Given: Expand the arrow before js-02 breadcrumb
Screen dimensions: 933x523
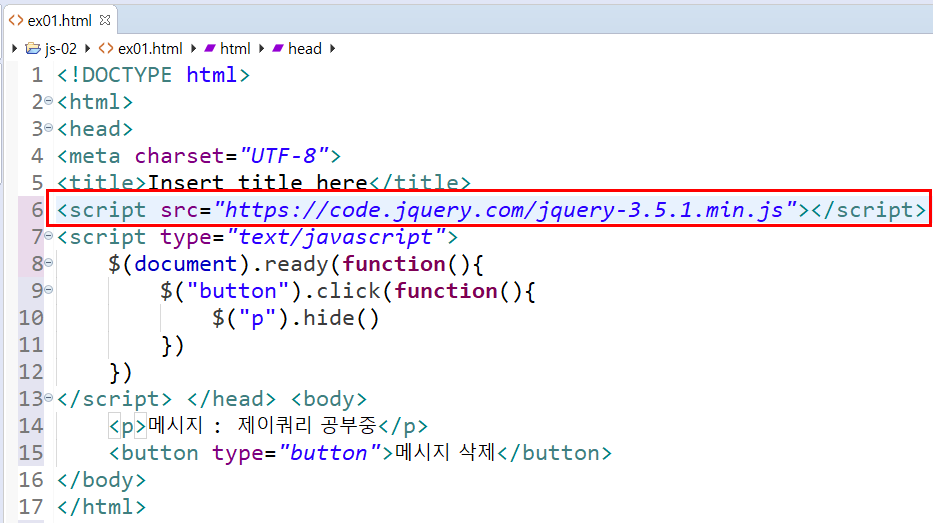Looking at the screenshot, I should tap(14, 49).
